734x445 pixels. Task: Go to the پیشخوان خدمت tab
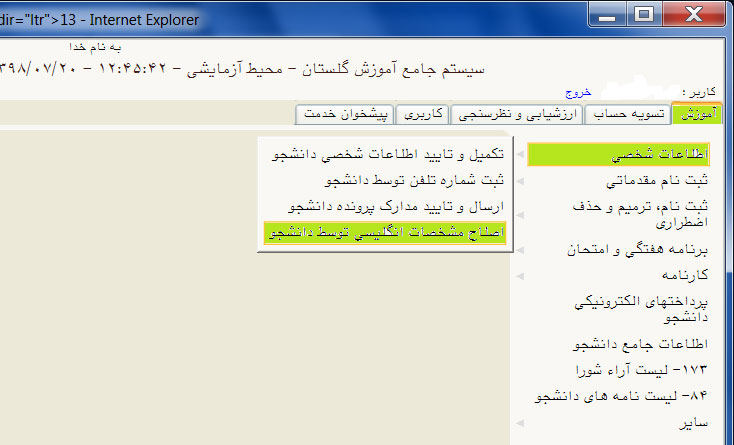pos(347,114)
